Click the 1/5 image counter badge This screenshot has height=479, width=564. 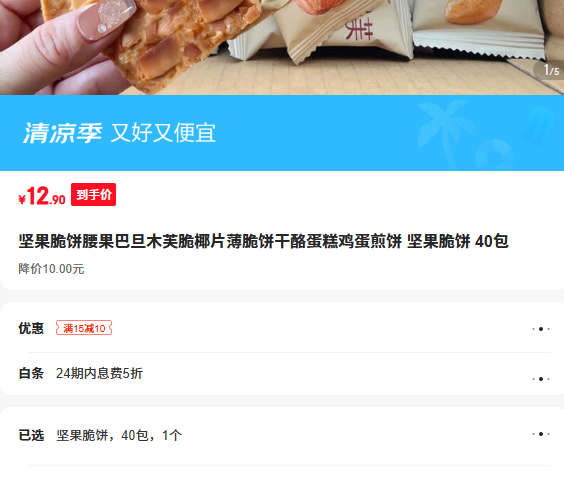[x=550, y=70]
